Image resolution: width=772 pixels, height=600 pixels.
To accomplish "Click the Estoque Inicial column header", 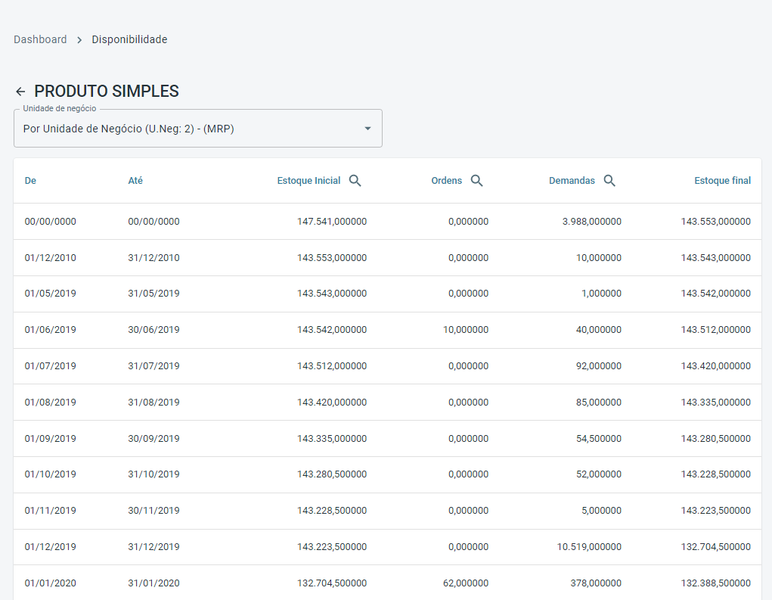I will tap(309, 181).
